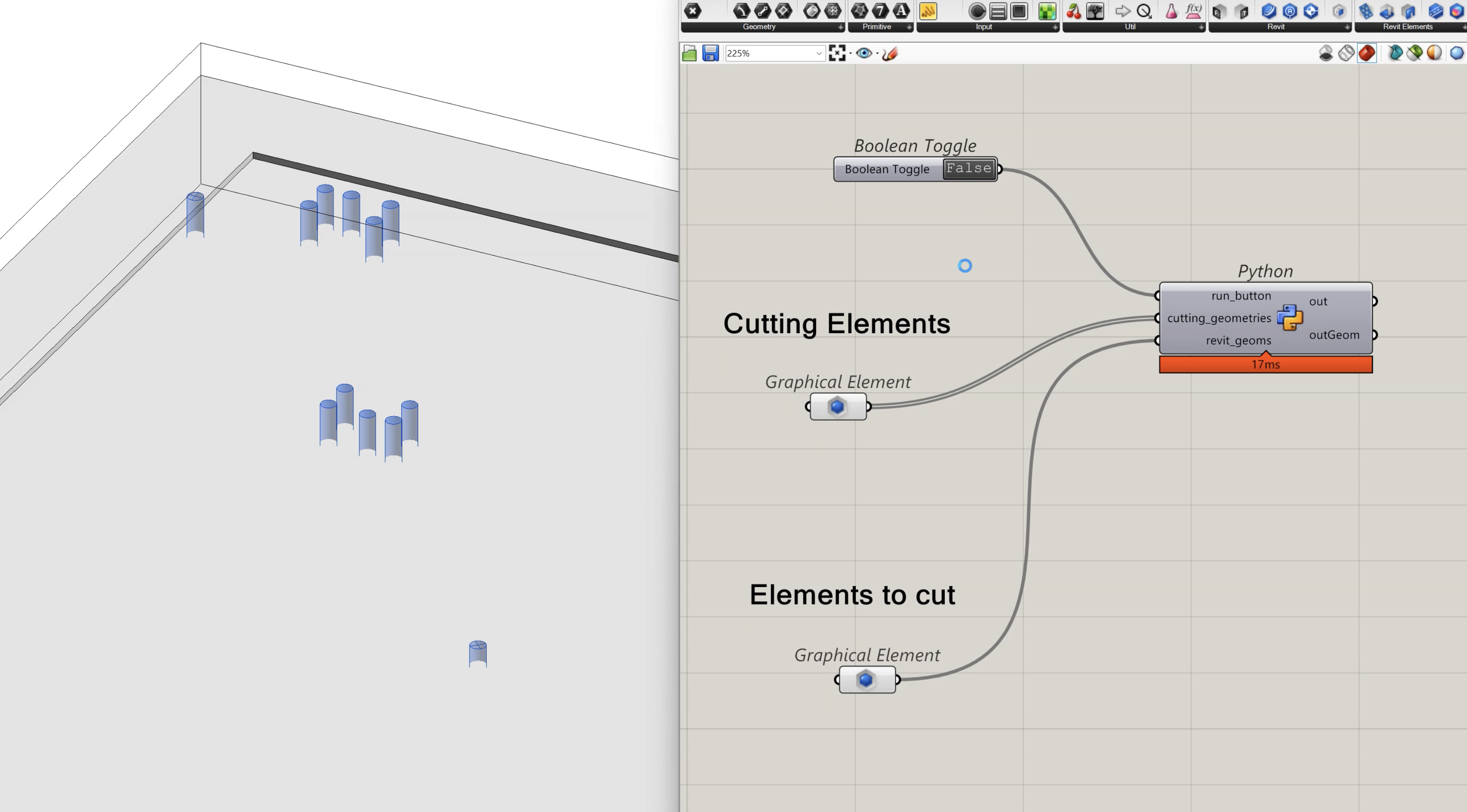Expand the Util panel plus arrow
This screenshot has width=1467, height=812.
[1201, 27]
